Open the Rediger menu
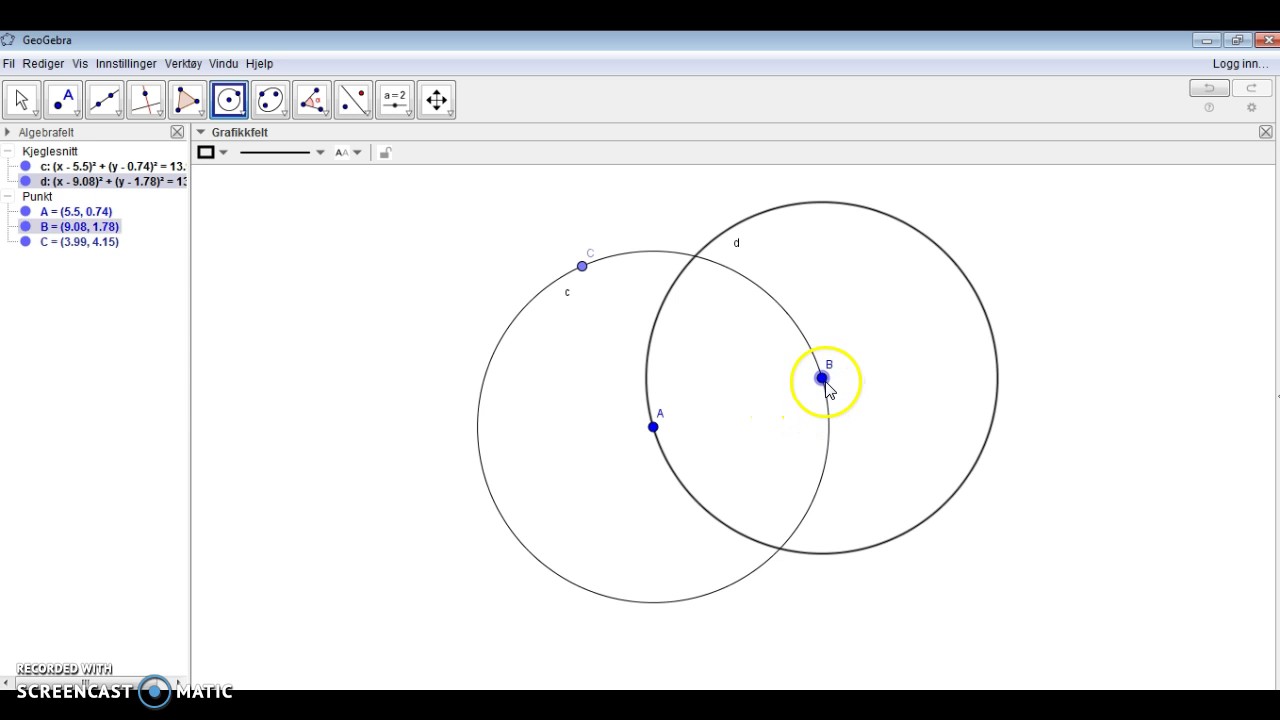This screenshot has height=720, width=1280. click(43, 64)
